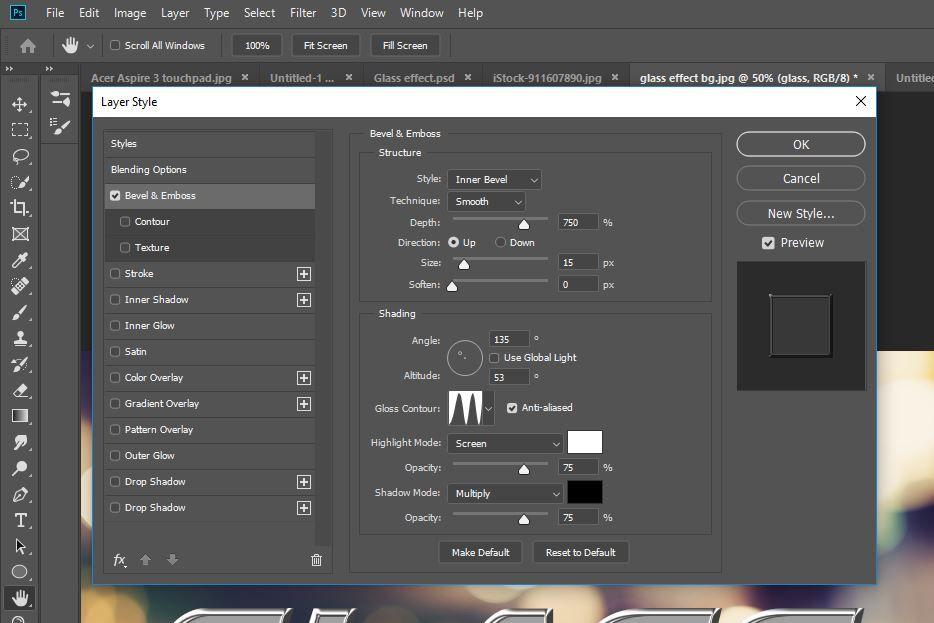Image resolution: width=934 pixels, height=623 pixels.
Task: Enable the Contour checkbox
Action: [x=124, y=222]
